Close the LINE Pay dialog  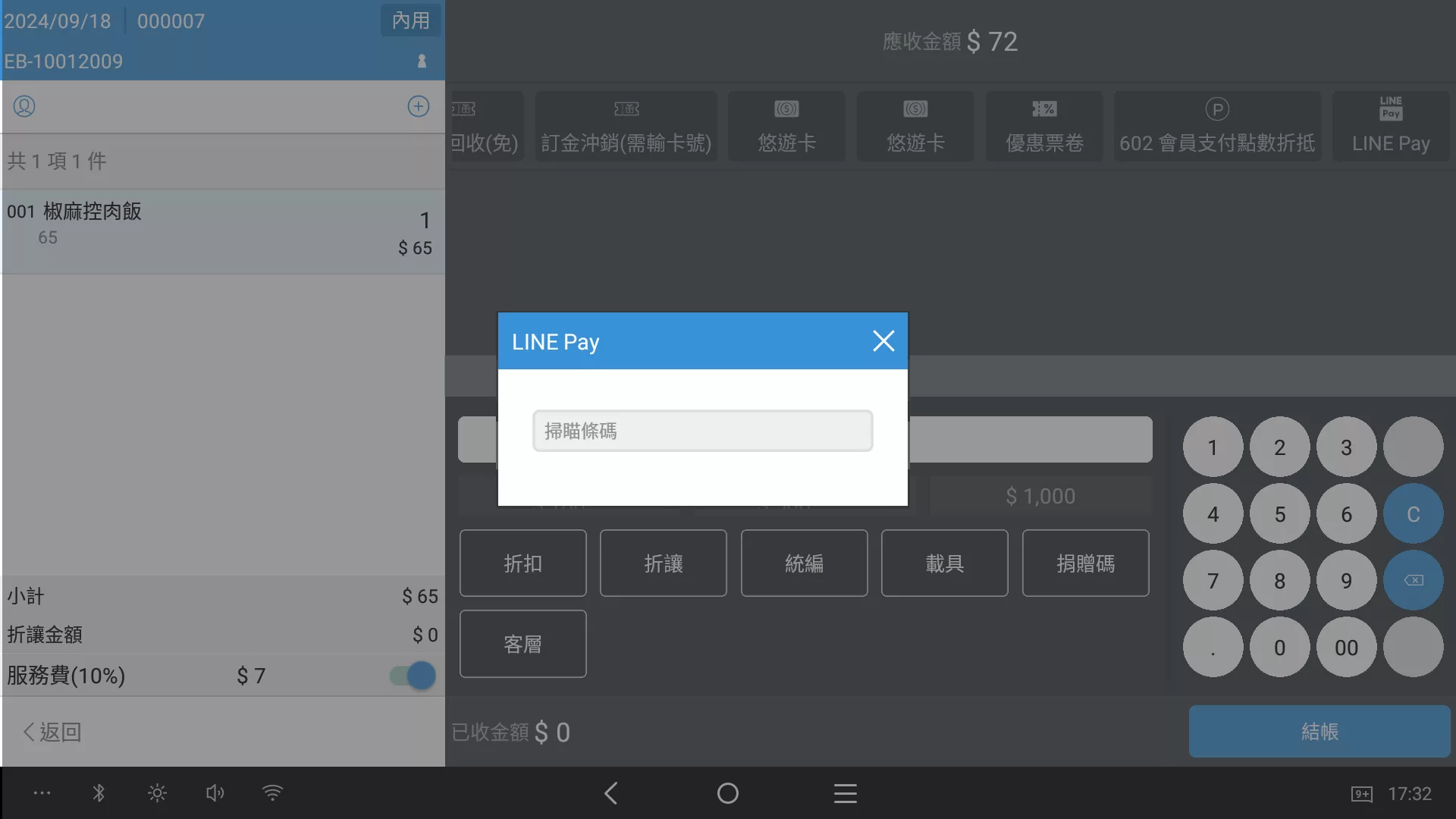point(883,341)
